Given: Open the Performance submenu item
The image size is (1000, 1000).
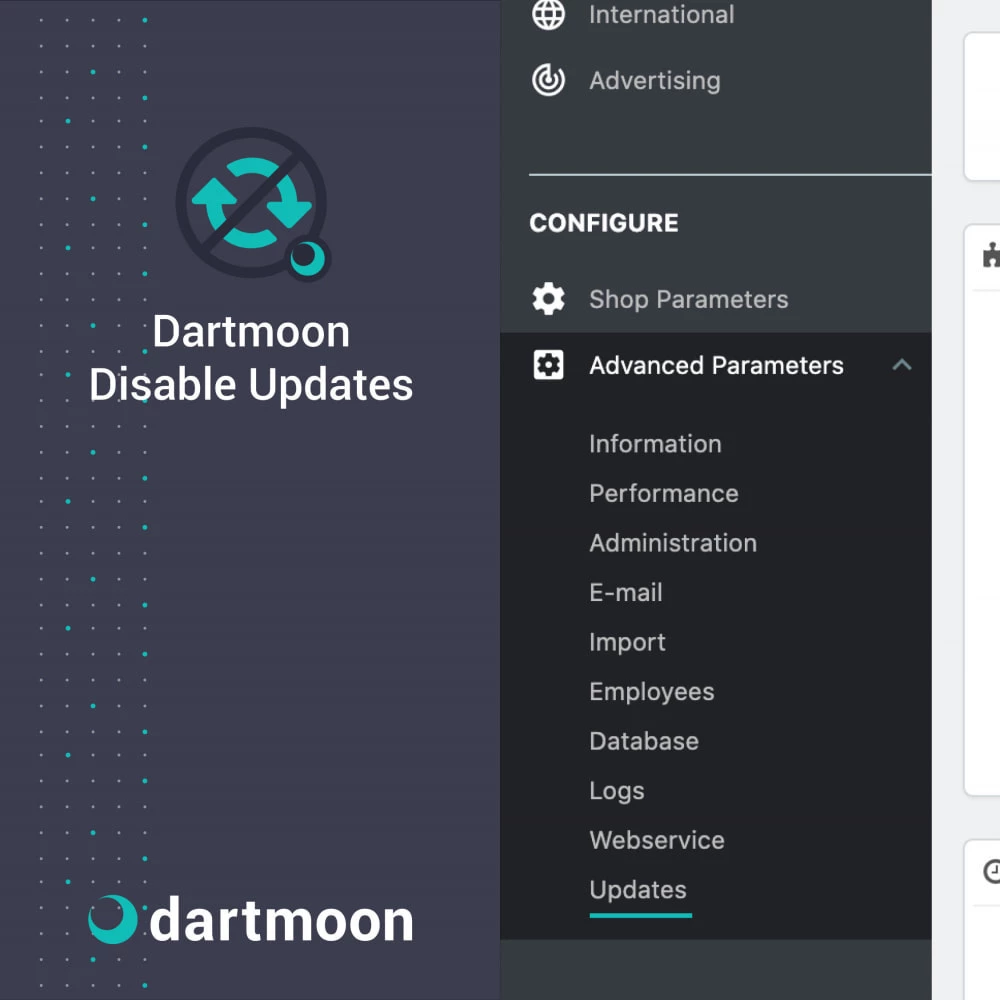Looking at the screenshot, I should tap(664, 494).
